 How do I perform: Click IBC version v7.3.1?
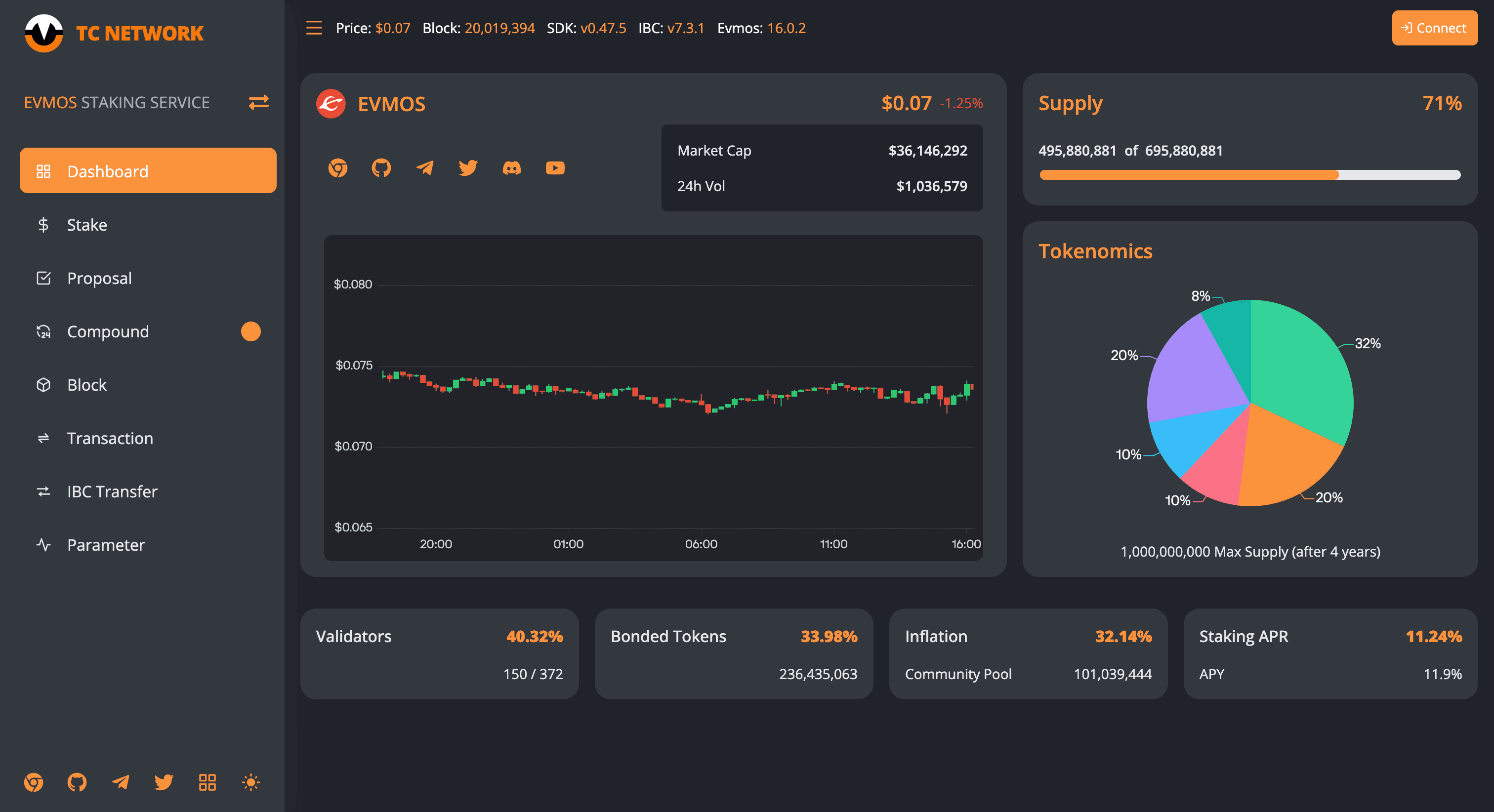tap(686, 28)
